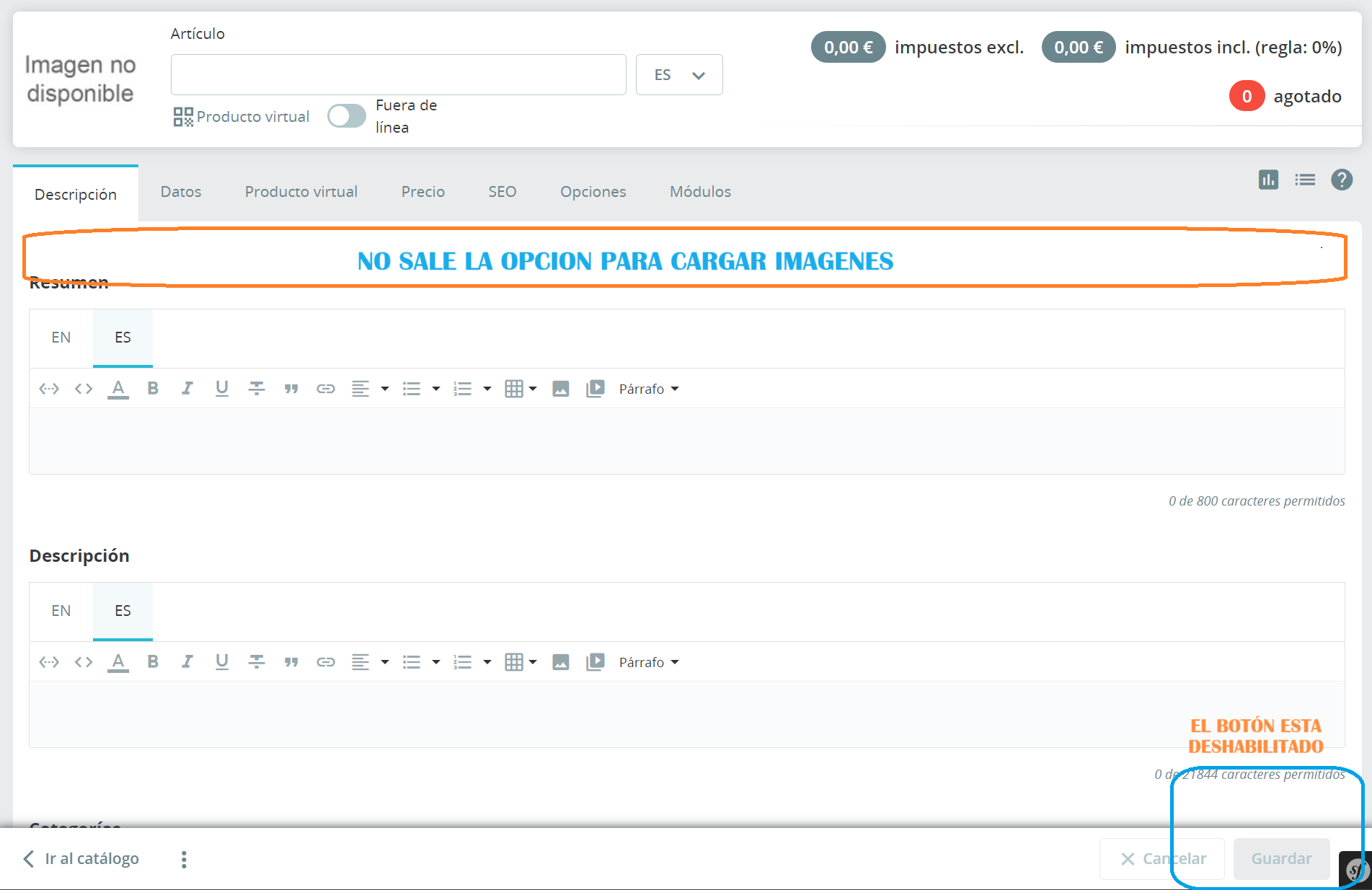The width and height of the screenshot is (1372, 890).
Task: Switch to the Producto virtual tab
Action: click(301, 192)
